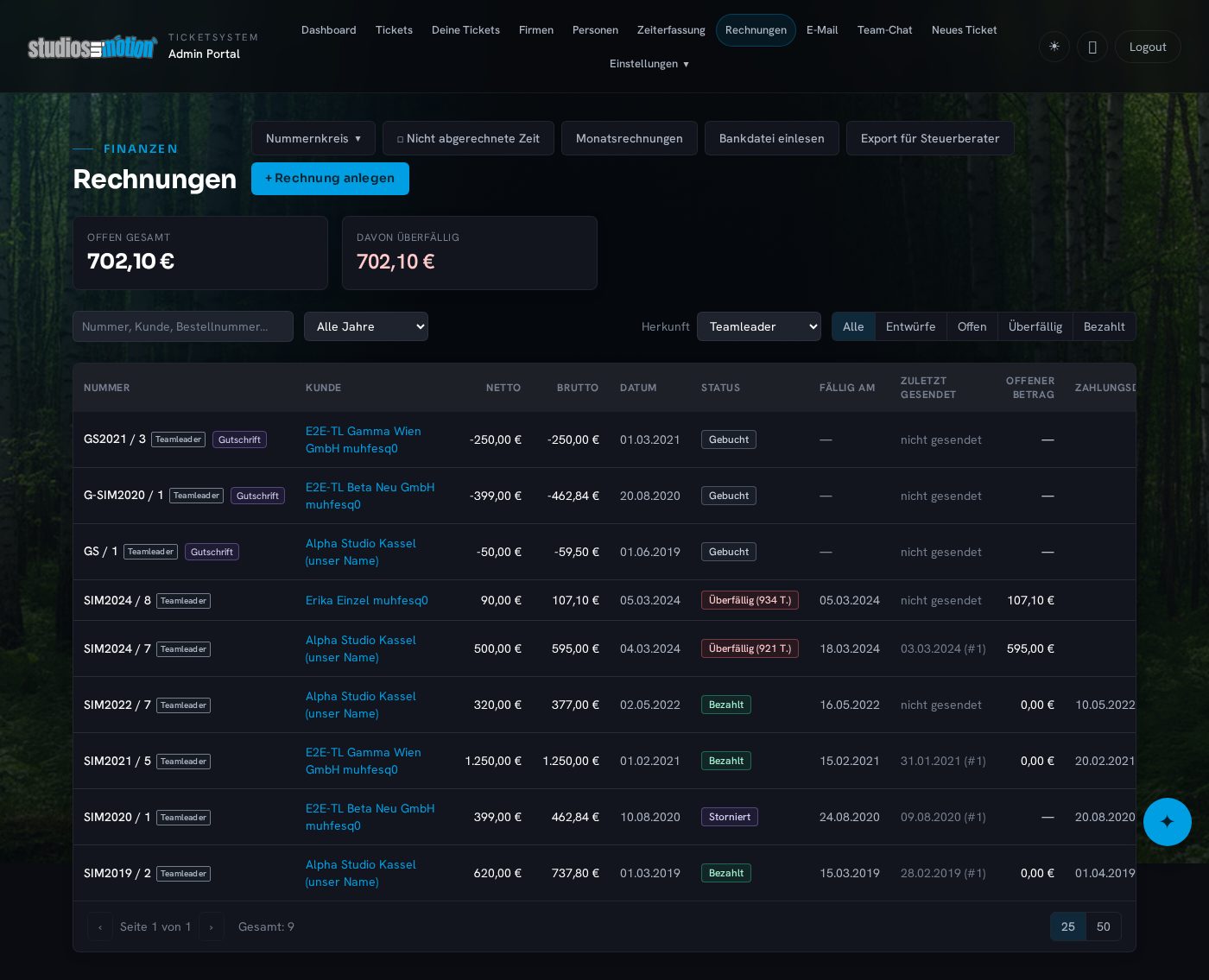Open the Alle Jahre year selector

tap(366, 326)
